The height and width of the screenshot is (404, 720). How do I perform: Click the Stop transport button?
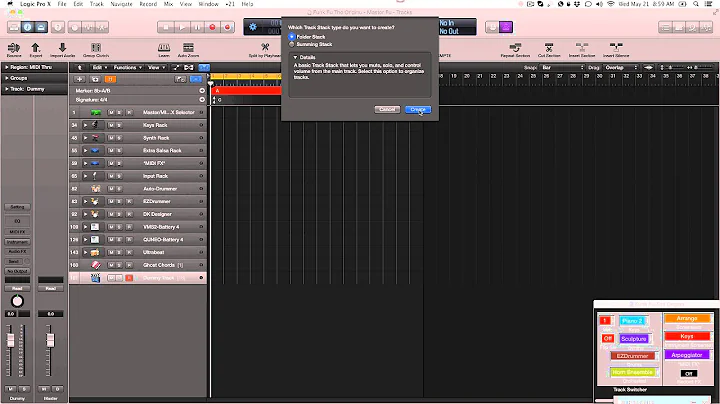pos(165,27)
